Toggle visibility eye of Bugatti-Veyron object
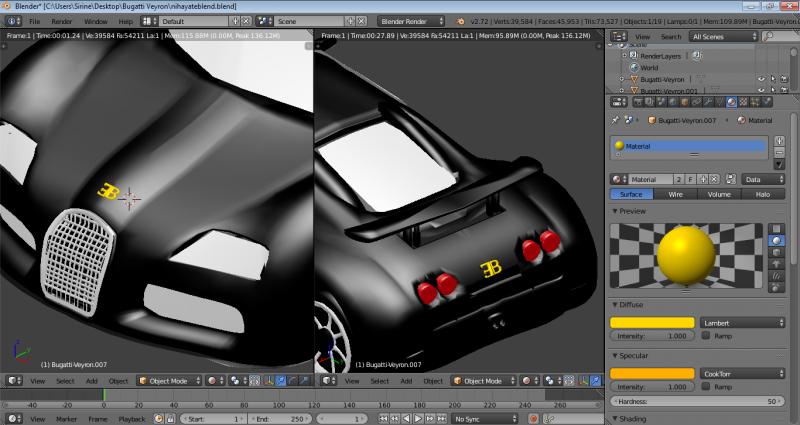 pyautogui.click(x=760, y=79)
